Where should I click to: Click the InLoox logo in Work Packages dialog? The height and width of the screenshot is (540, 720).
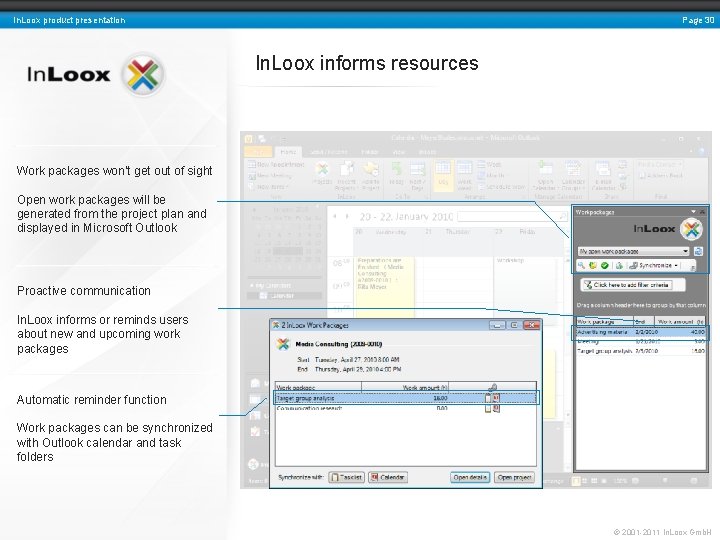coord(283,344)
